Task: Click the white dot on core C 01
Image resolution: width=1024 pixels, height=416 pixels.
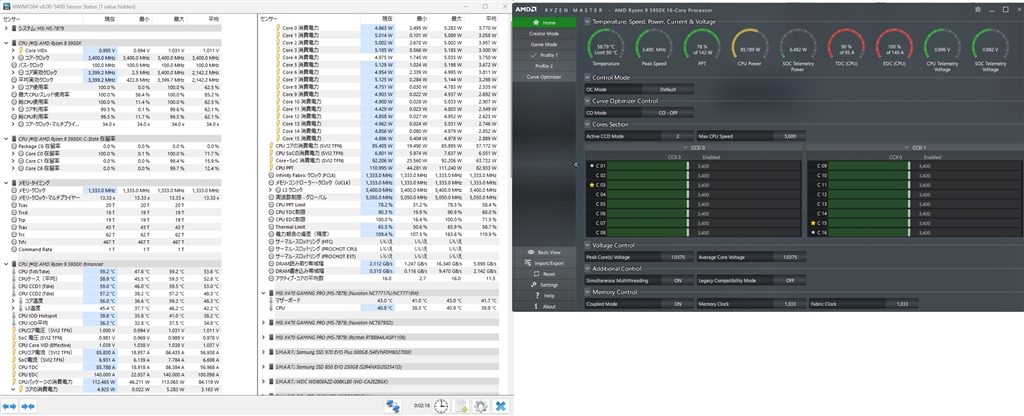Action: [592, 166]
